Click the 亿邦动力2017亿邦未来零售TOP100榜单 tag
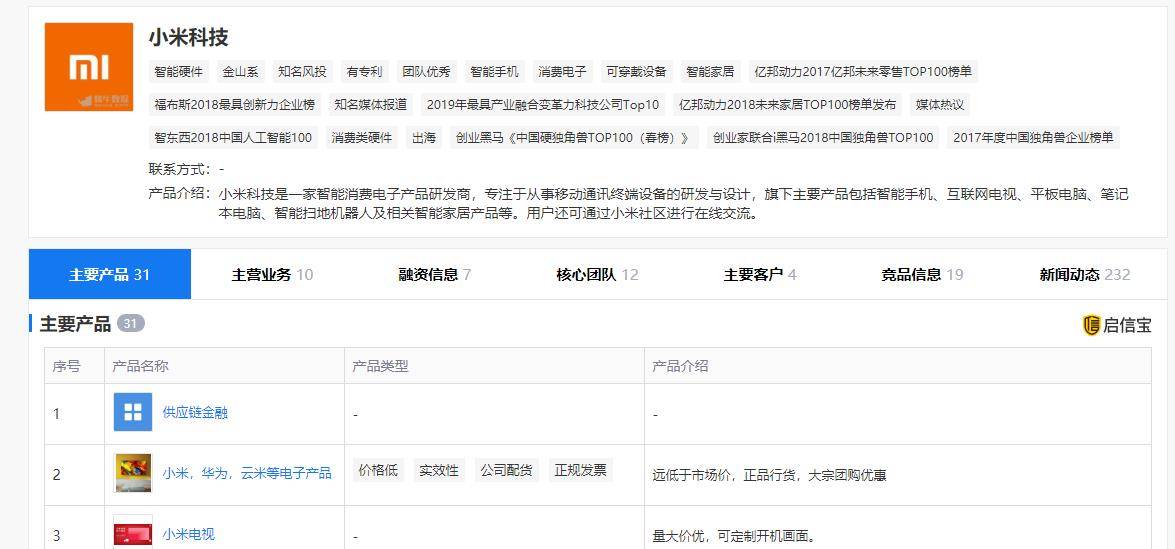The height and width of the screenshot is (549, 1175). 863,72
